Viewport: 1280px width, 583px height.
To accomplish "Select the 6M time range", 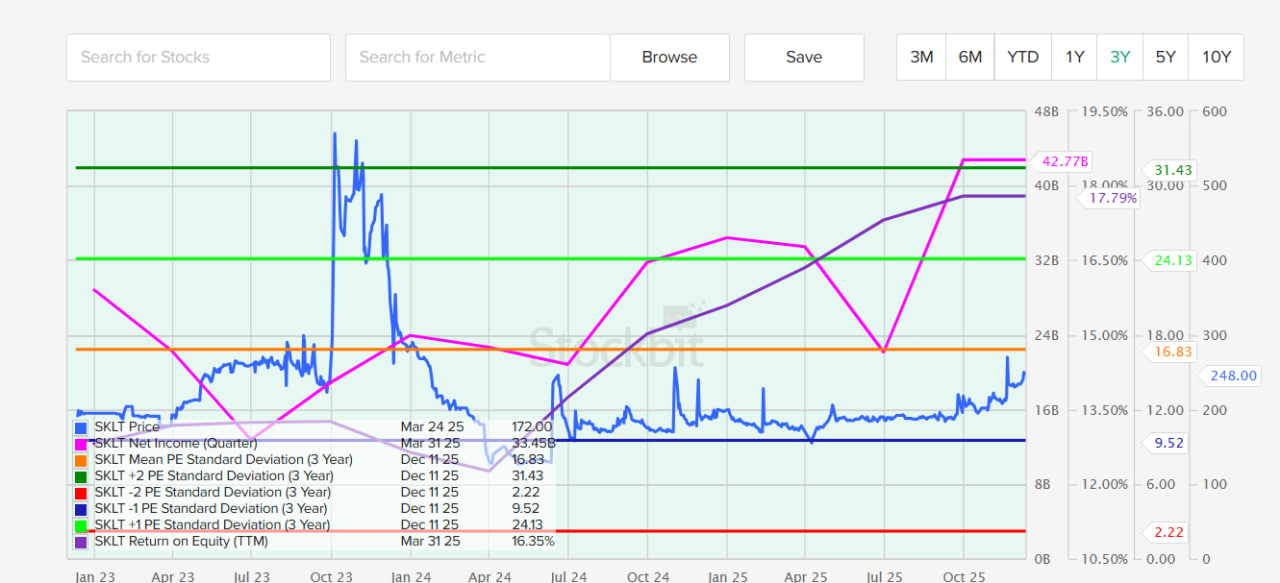I will pyautogui.click(x=970, y=57).
